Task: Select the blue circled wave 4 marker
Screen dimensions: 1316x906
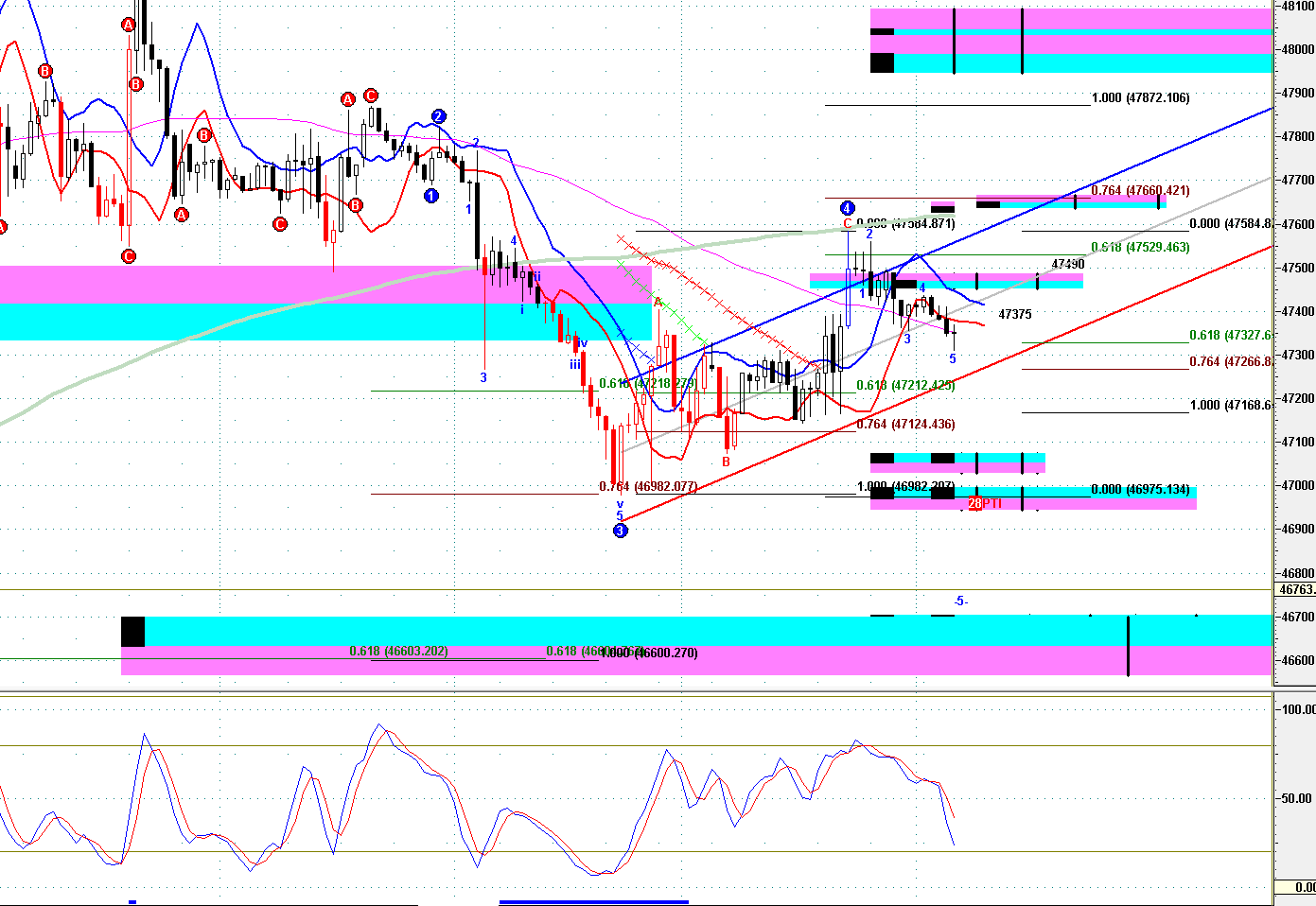Action: 848,208
